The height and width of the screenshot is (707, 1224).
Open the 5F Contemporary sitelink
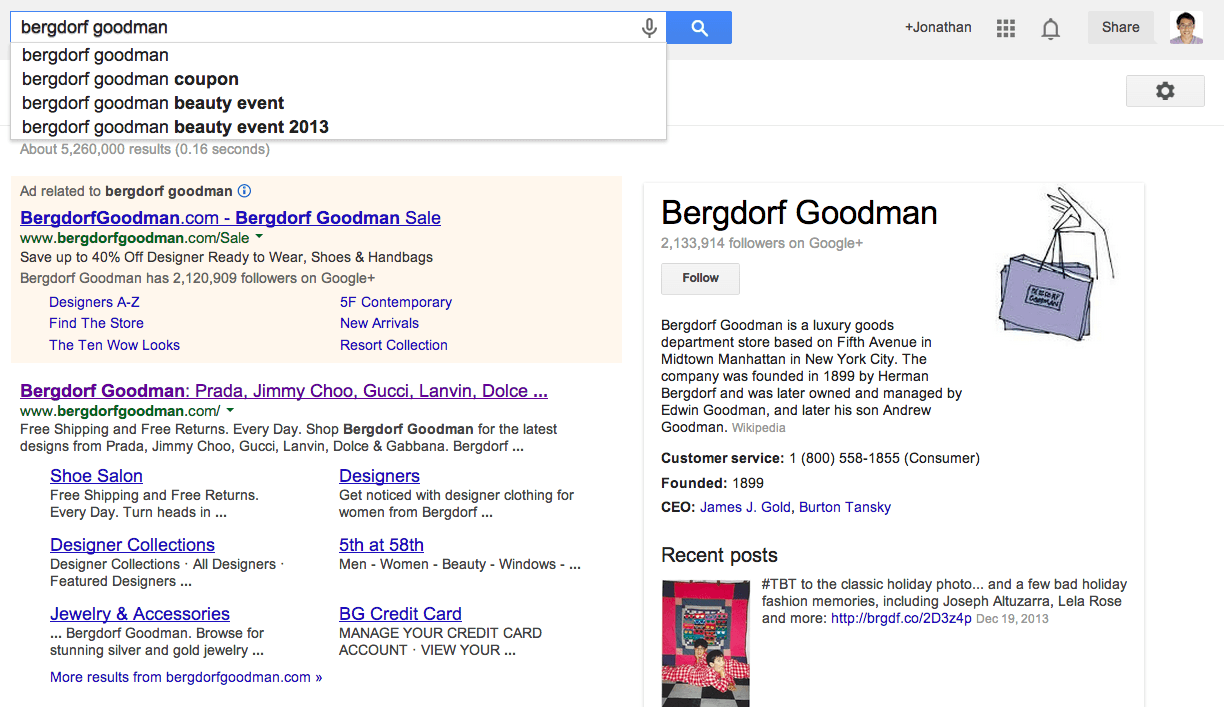tap(396, 302)
